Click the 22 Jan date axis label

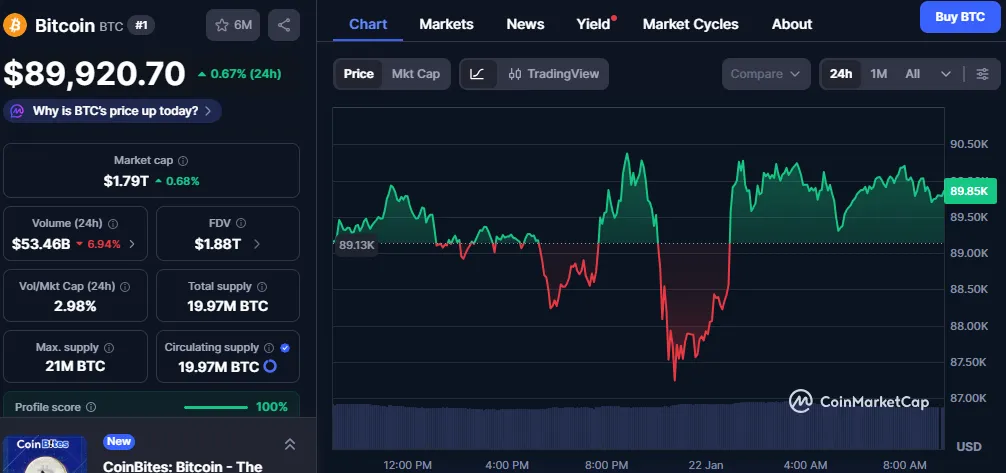click(706, 465)
